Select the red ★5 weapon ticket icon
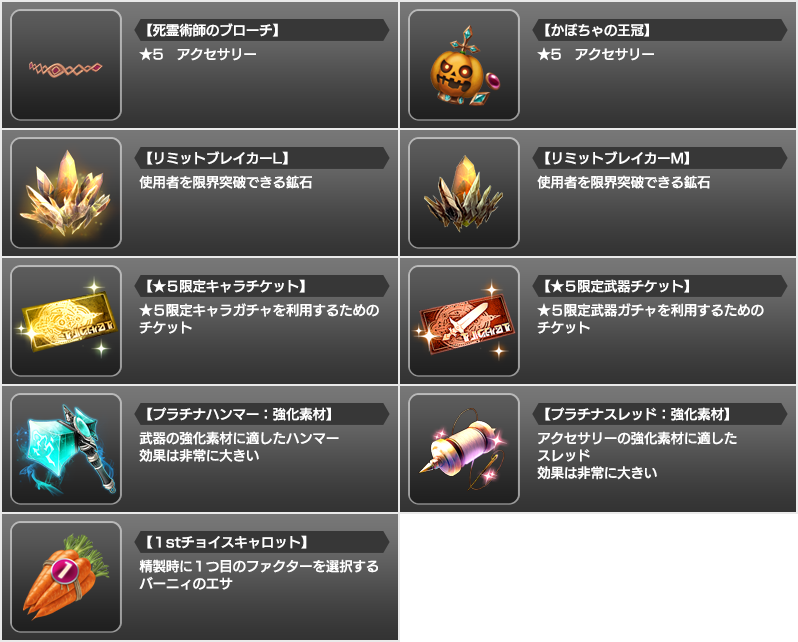 pyautogui.click(x=464, y=321)
